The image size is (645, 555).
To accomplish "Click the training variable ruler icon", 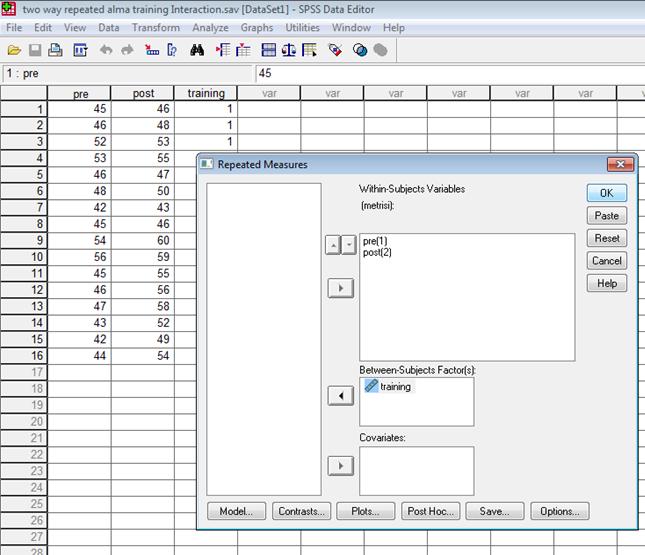I will pyautogui.click(x=371, y=386).
